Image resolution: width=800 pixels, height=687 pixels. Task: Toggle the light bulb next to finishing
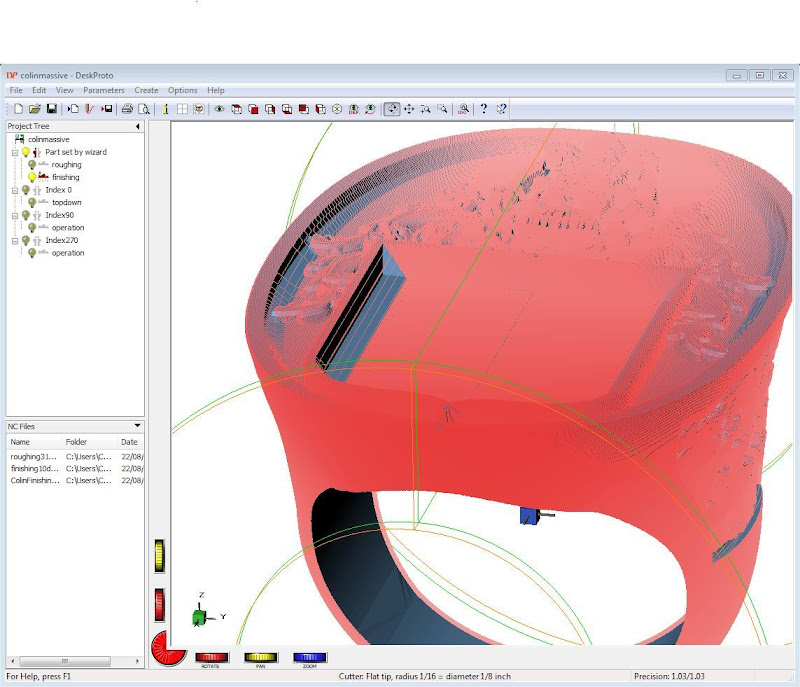(x=32, y=177)
